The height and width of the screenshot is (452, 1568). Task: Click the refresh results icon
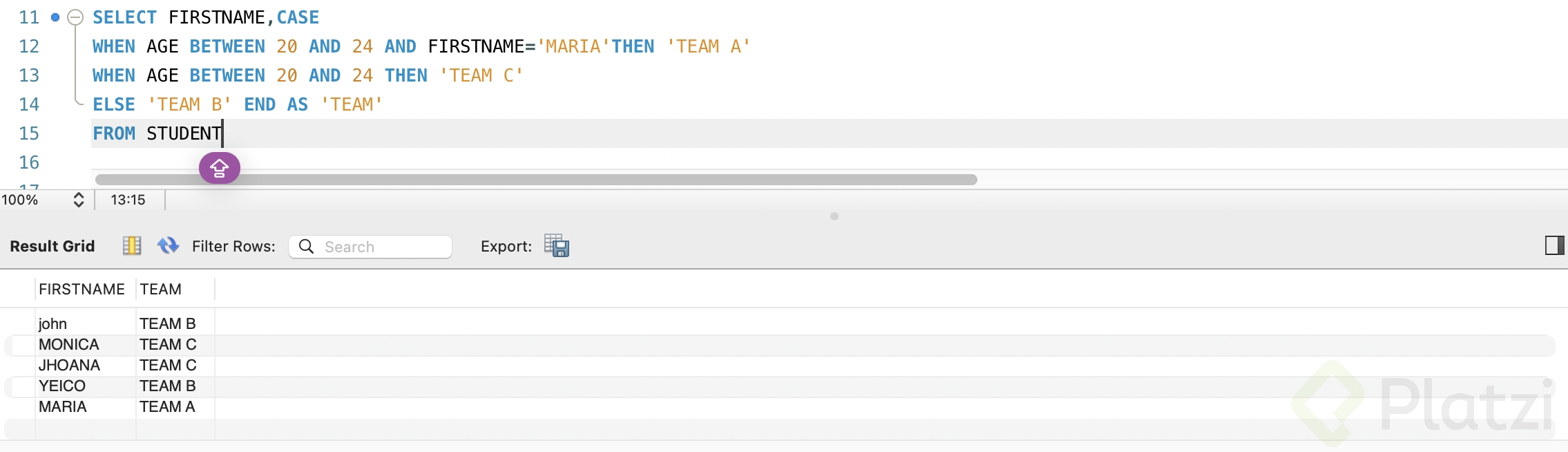[168, 246]
